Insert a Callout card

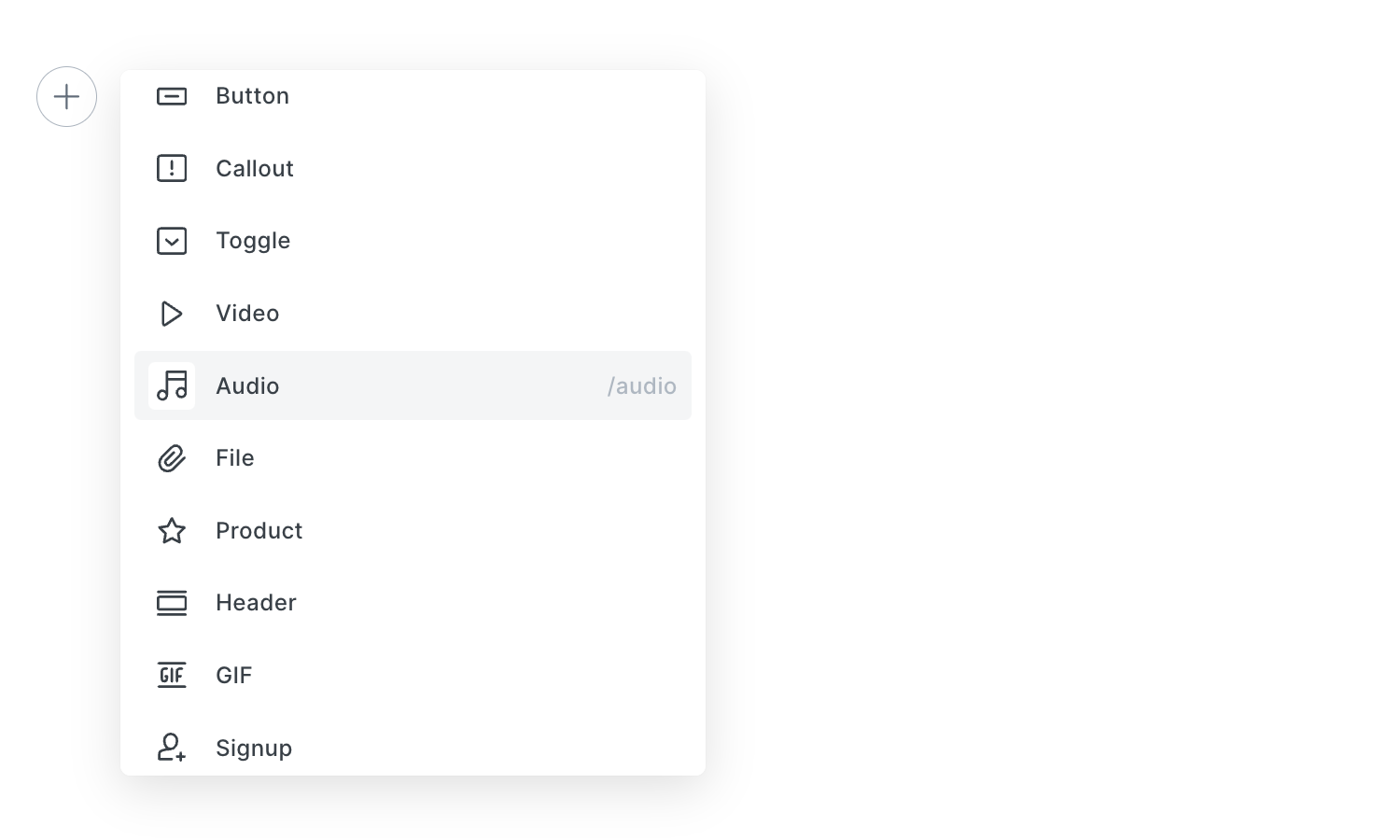pos(413,168)
